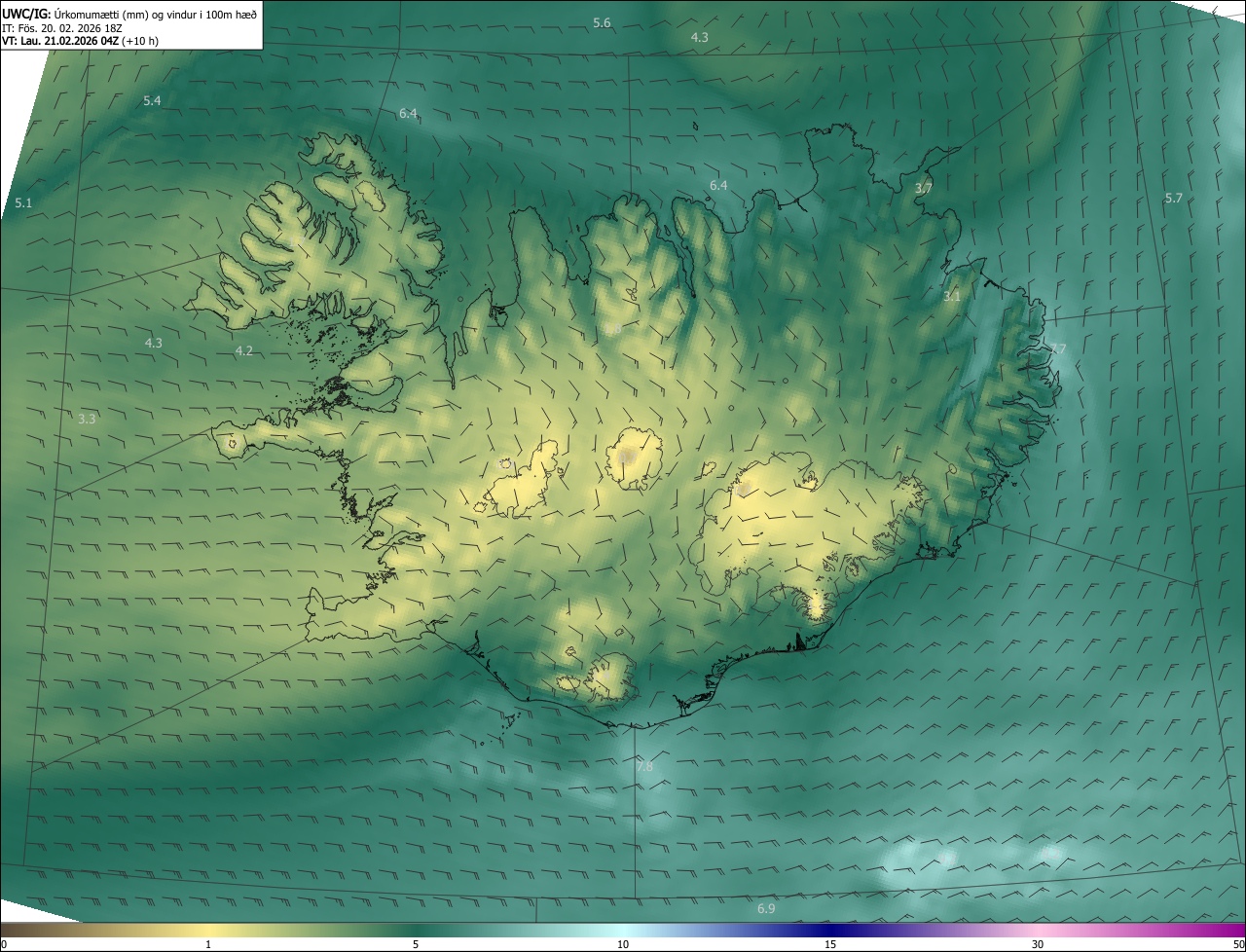Click the 5.6 value label
The height and width of the screenshot is (952, 1246).
(602, 22)
